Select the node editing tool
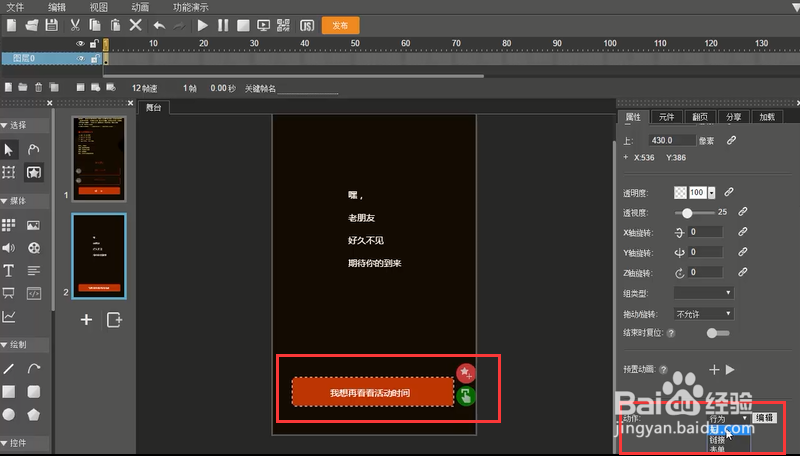The width and height of the screenshot is (800, 456). point(34,149)
